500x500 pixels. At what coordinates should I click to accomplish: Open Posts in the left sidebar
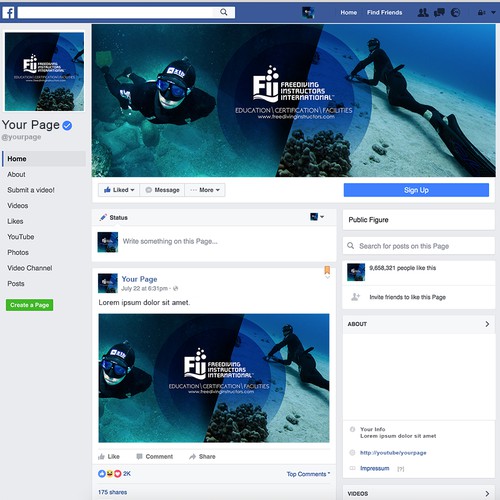[x=16, y=284]
